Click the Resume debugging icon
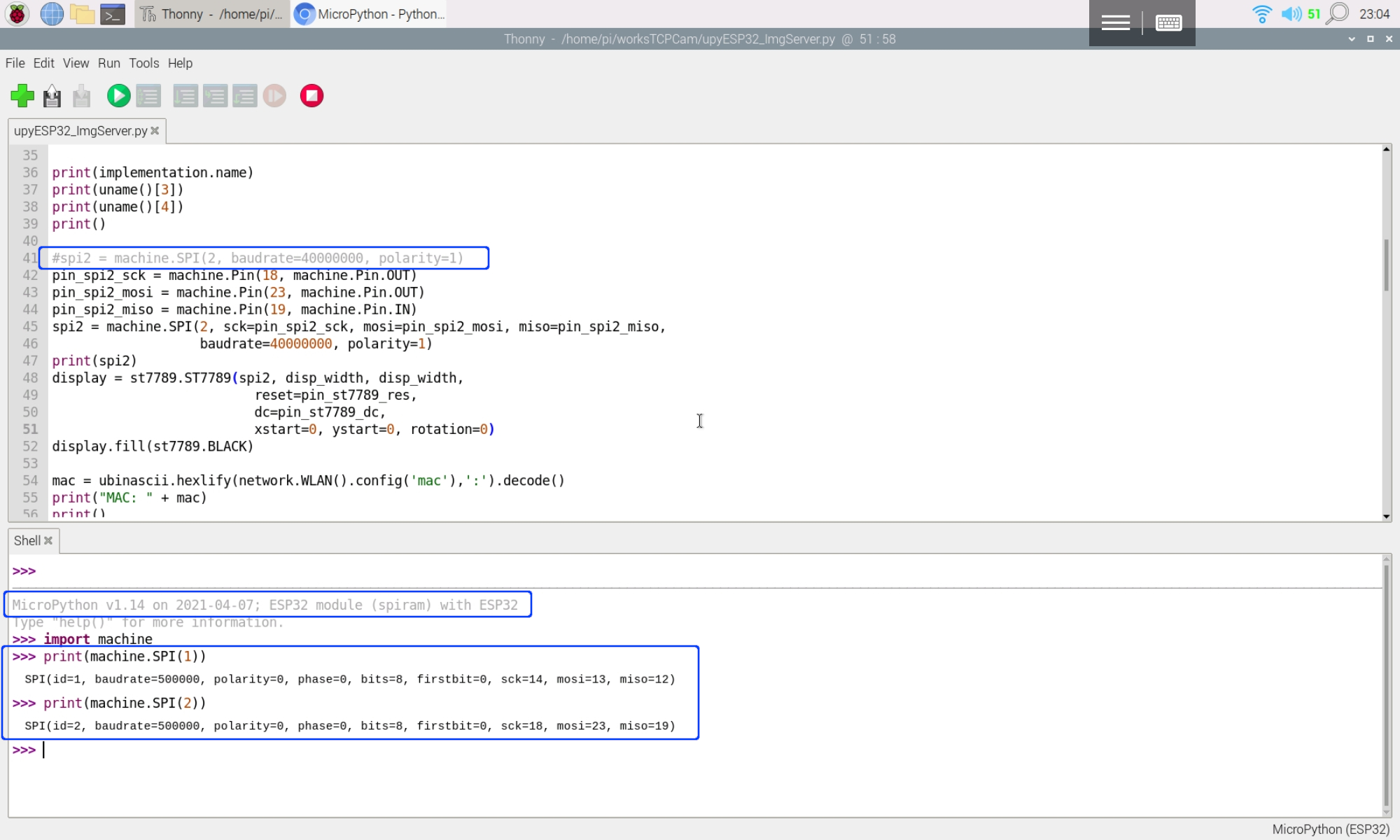The height and width of the screenshot is (840, 1400). click(274, 96)
